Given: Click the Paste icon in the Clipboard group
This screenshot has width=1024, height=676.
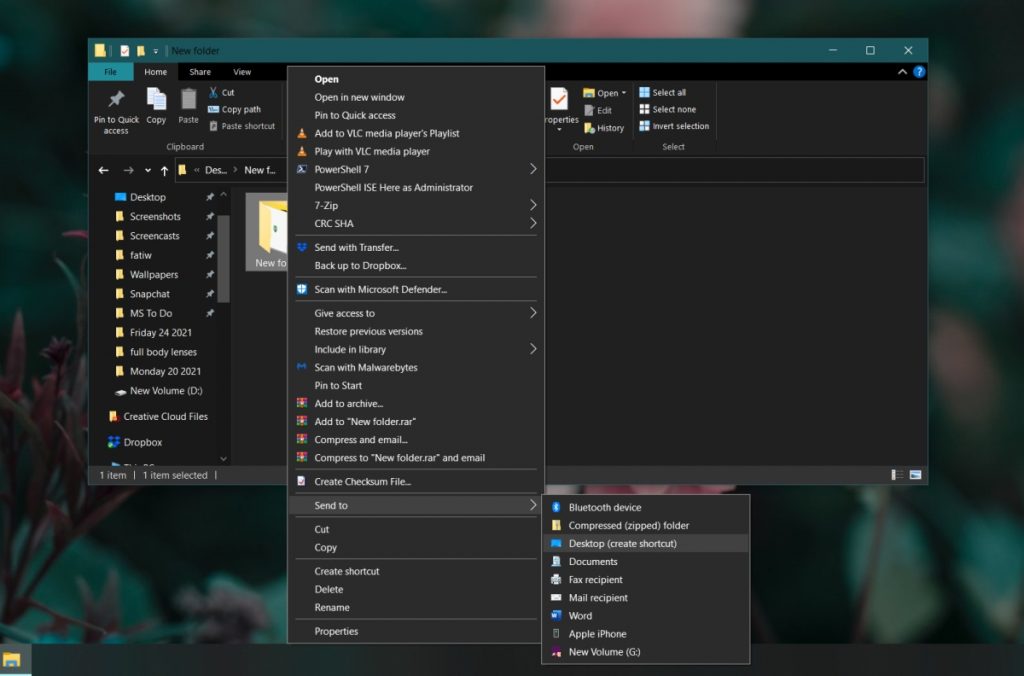Looking at the screenshot, I should click(187, 102).
